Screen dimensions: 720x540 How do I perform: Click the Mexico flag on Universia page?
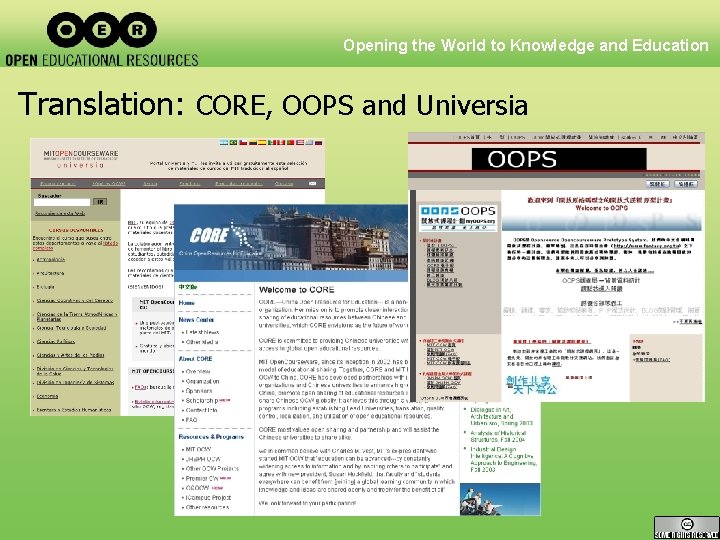(x=272, y=142)
